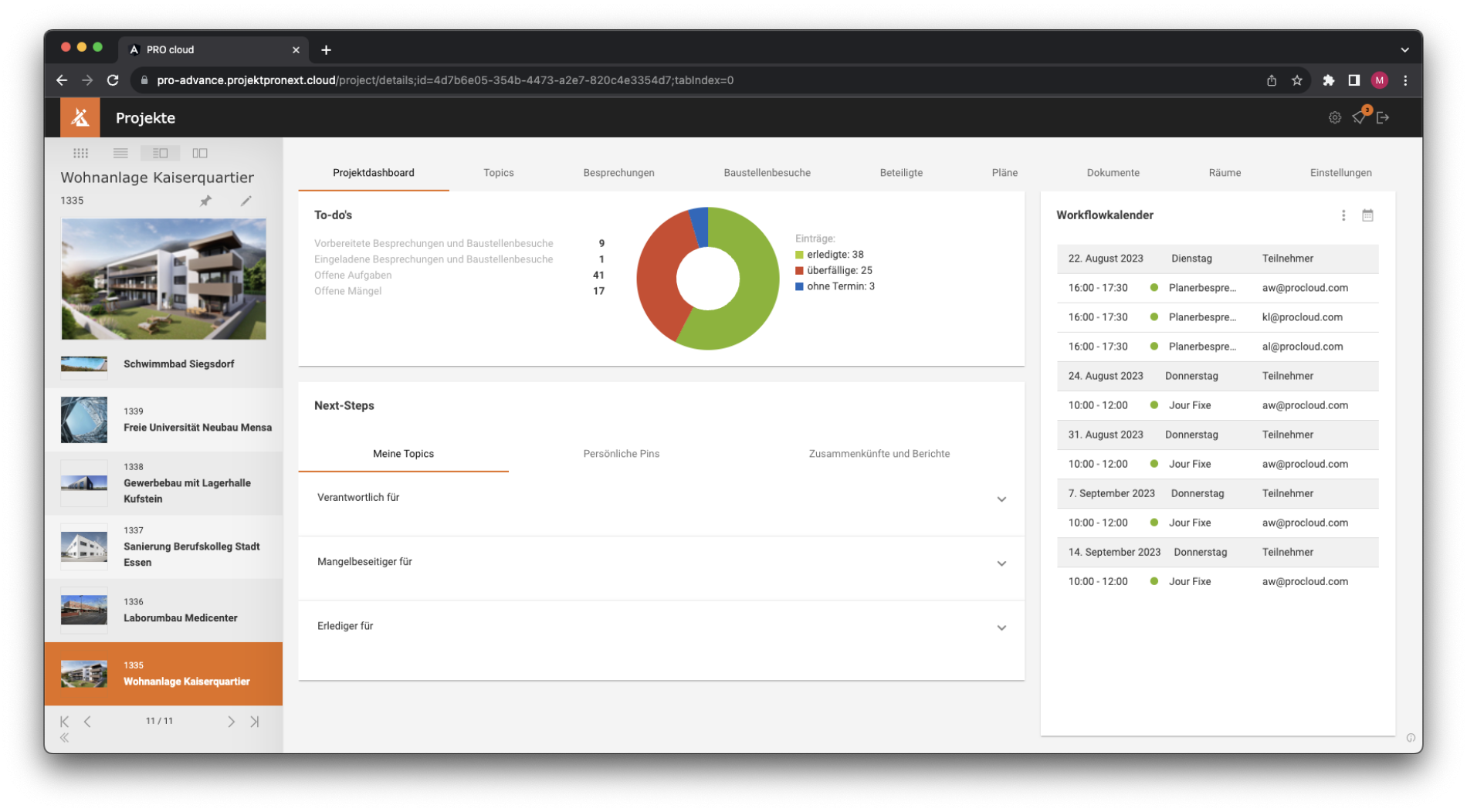The height and width of the screenshot is (812, 1467).
Task: Go to next page of projects
Action: (x=231, y=722)
